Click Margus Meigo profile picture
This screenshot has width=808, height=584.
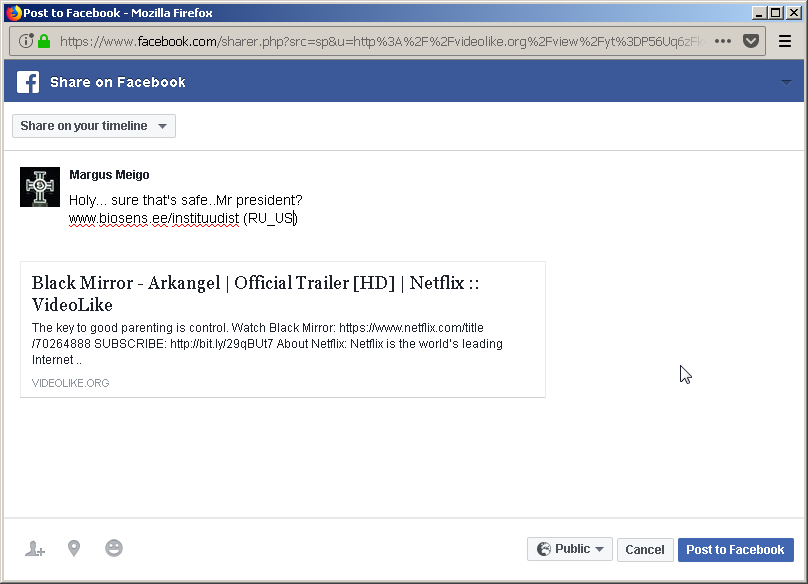coord(40,187)
